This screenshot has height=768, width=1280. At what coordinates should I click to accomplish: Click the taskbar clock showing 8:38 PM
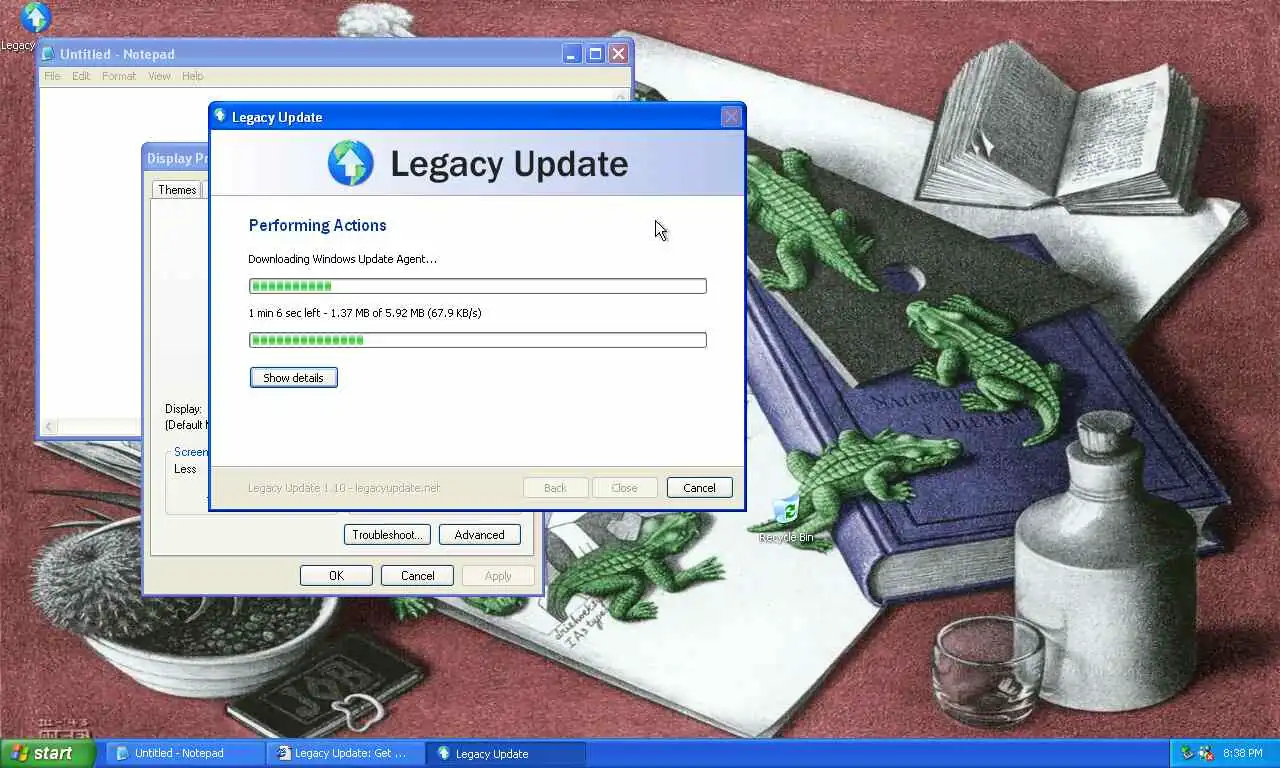[x=1242, y=753]
